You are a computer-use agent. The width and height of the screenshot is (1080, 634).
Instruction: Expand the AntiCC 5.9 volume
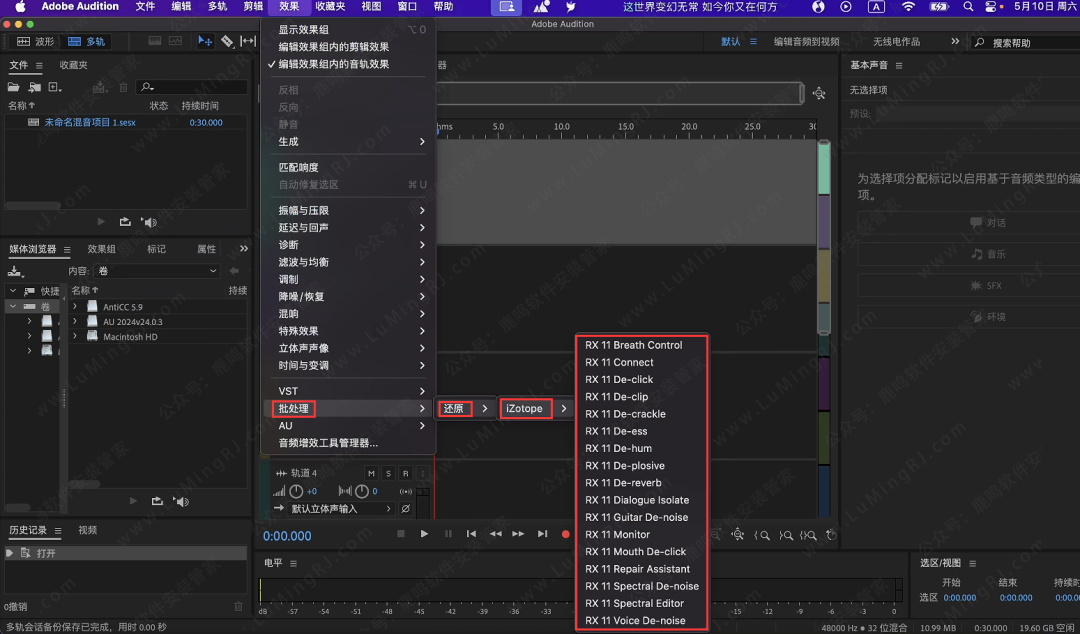pyautogui.click(x=75, y=307)
